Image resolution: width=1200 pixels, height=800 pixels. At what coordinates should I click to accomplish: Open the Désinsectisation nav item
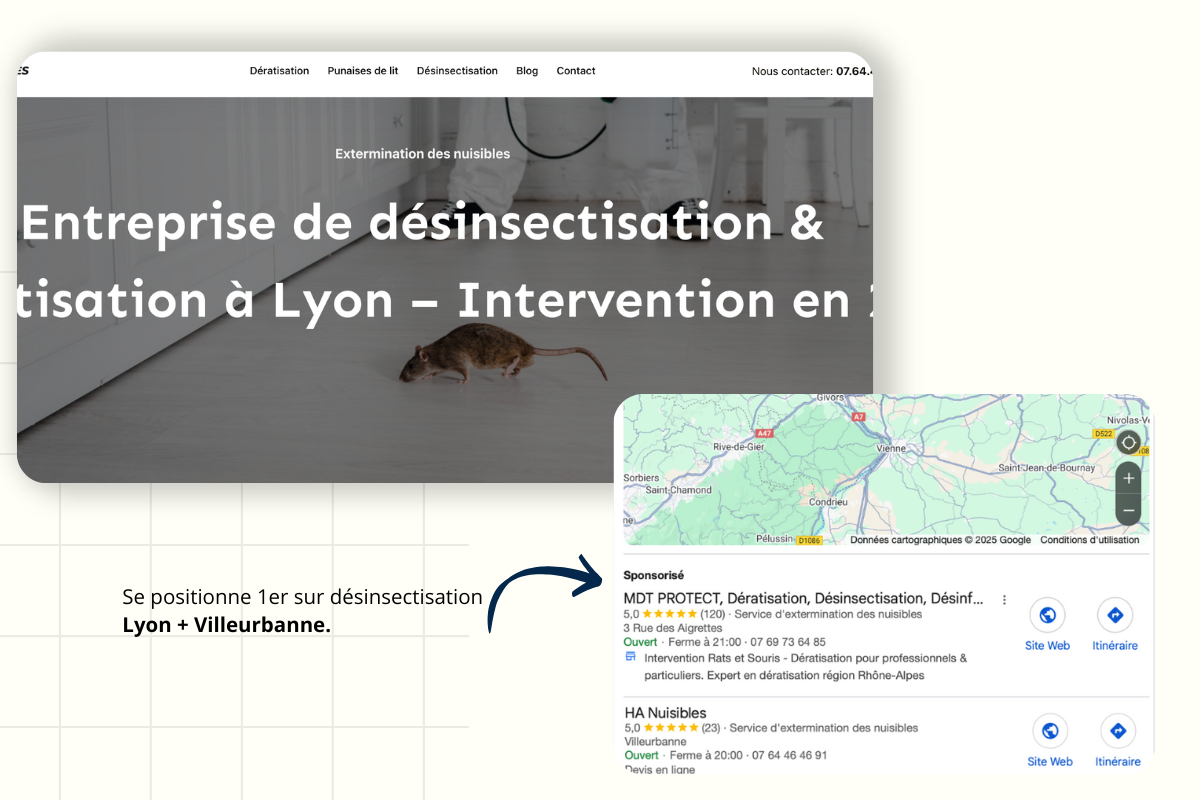(x=457, y=71)
